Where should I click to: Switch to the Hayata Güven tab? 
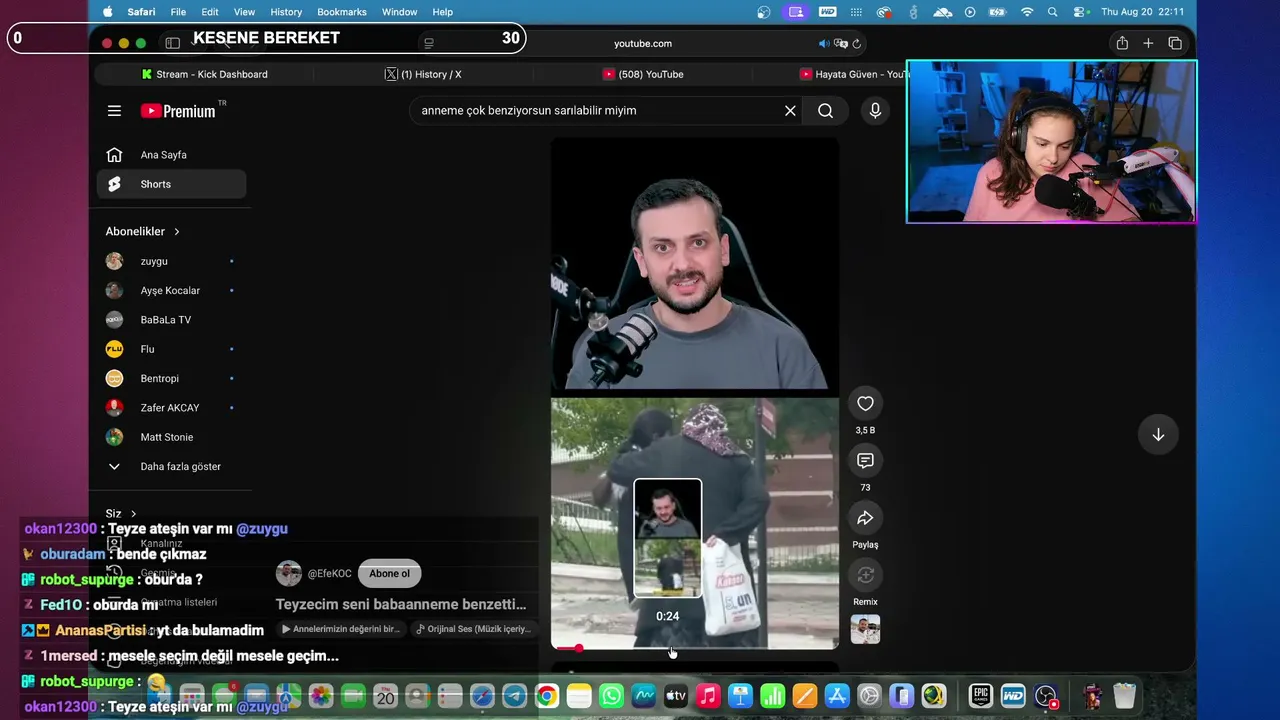tap(853, 74)
